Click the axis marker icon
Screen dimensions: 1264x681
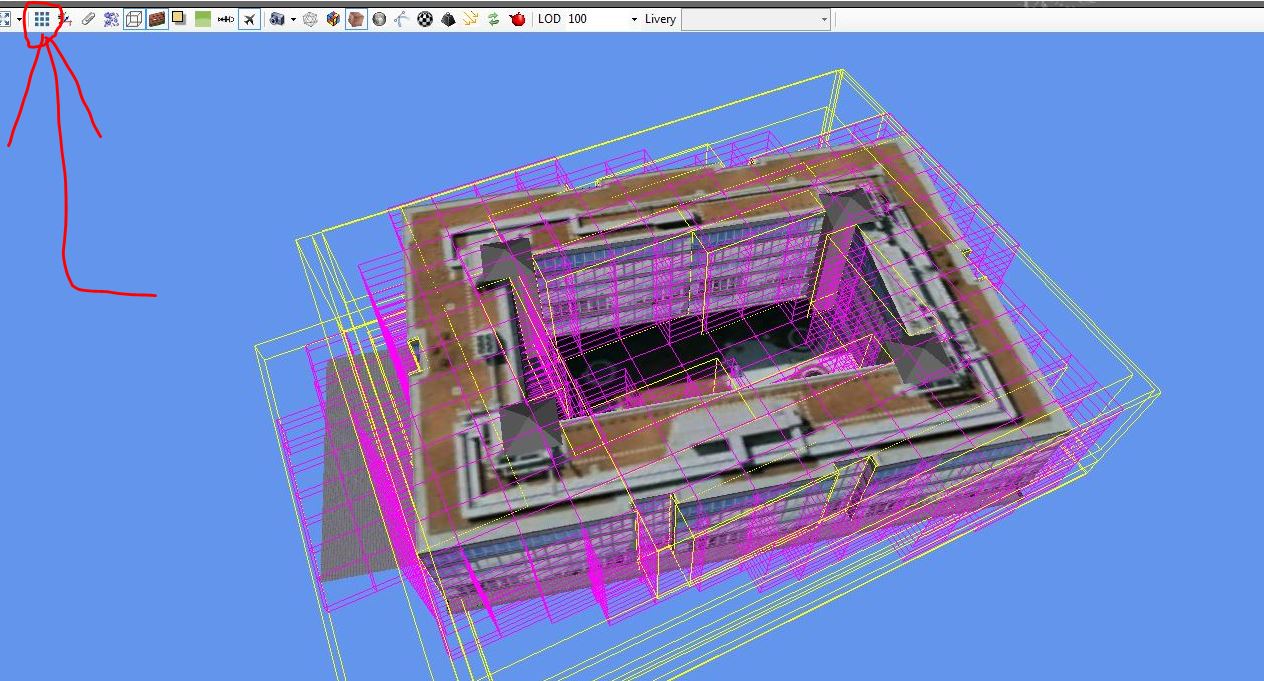tap(65, 19)
